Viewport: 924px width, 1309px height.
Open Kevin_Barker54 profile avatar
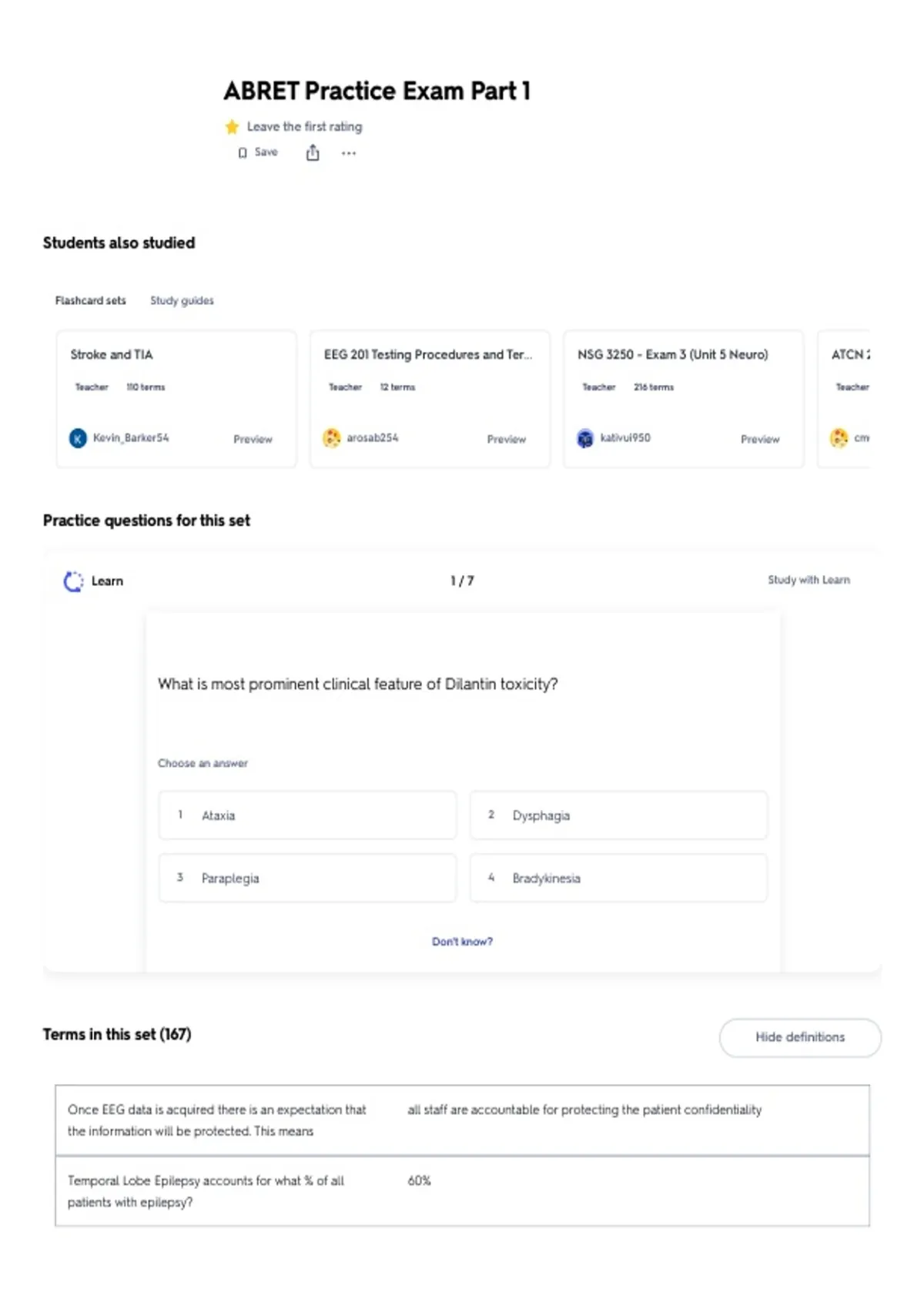tap(78, 438)
